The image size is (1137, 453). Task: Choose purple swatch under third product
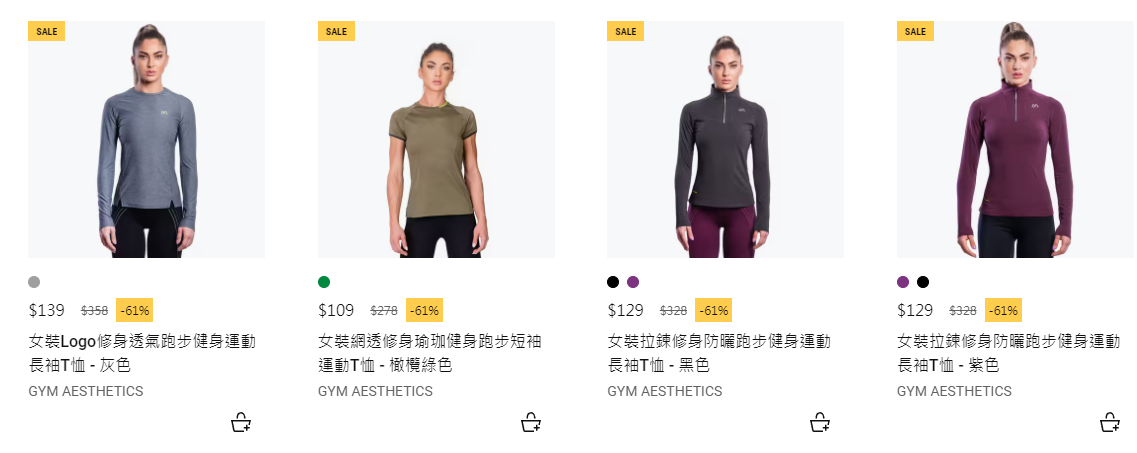point(633,282)
